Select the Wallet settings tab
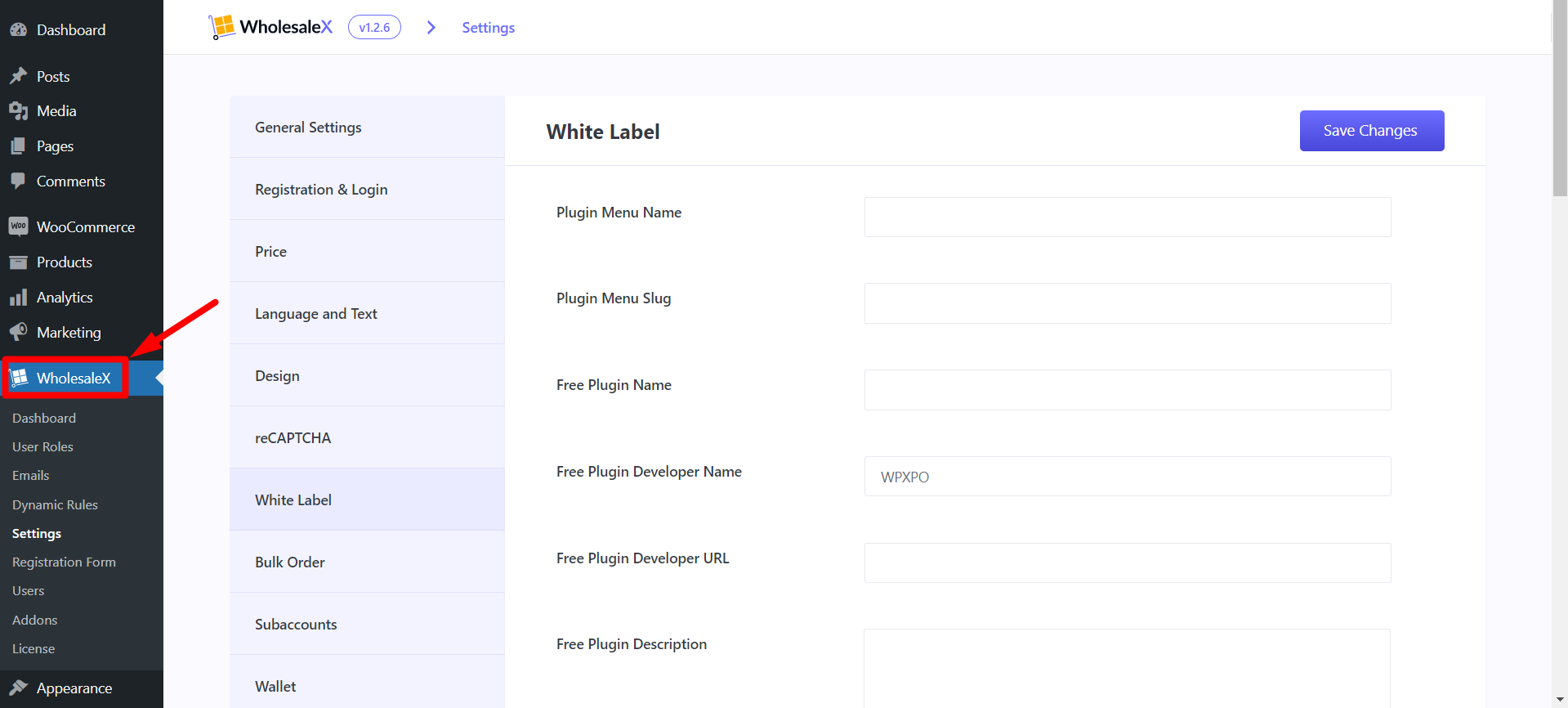The width and height of the screenshot is (1568, 708). point(367,681)
